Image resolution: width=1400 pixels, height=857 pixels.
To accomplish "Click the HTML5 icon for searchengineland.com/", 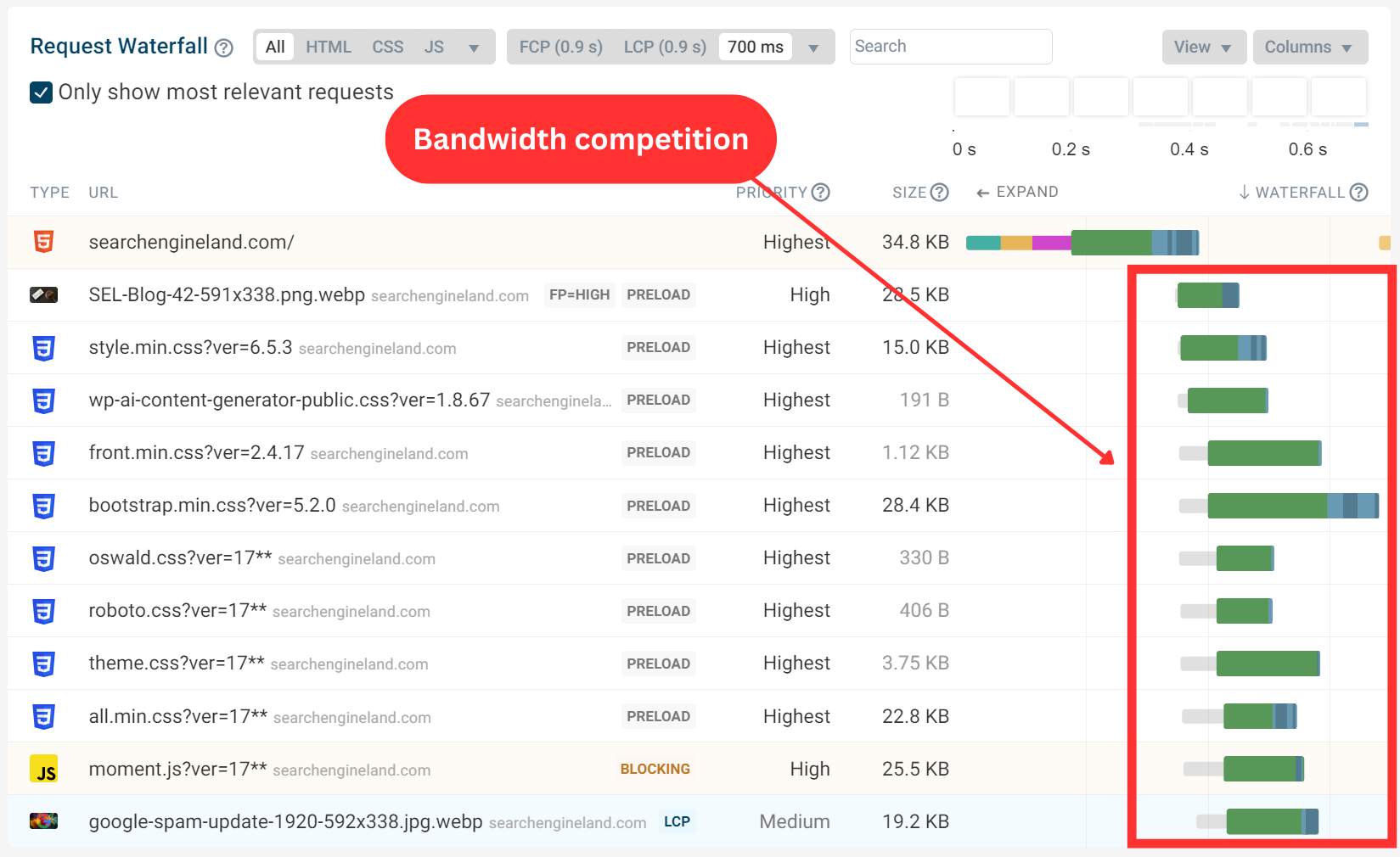I will [x=43, y=242].
